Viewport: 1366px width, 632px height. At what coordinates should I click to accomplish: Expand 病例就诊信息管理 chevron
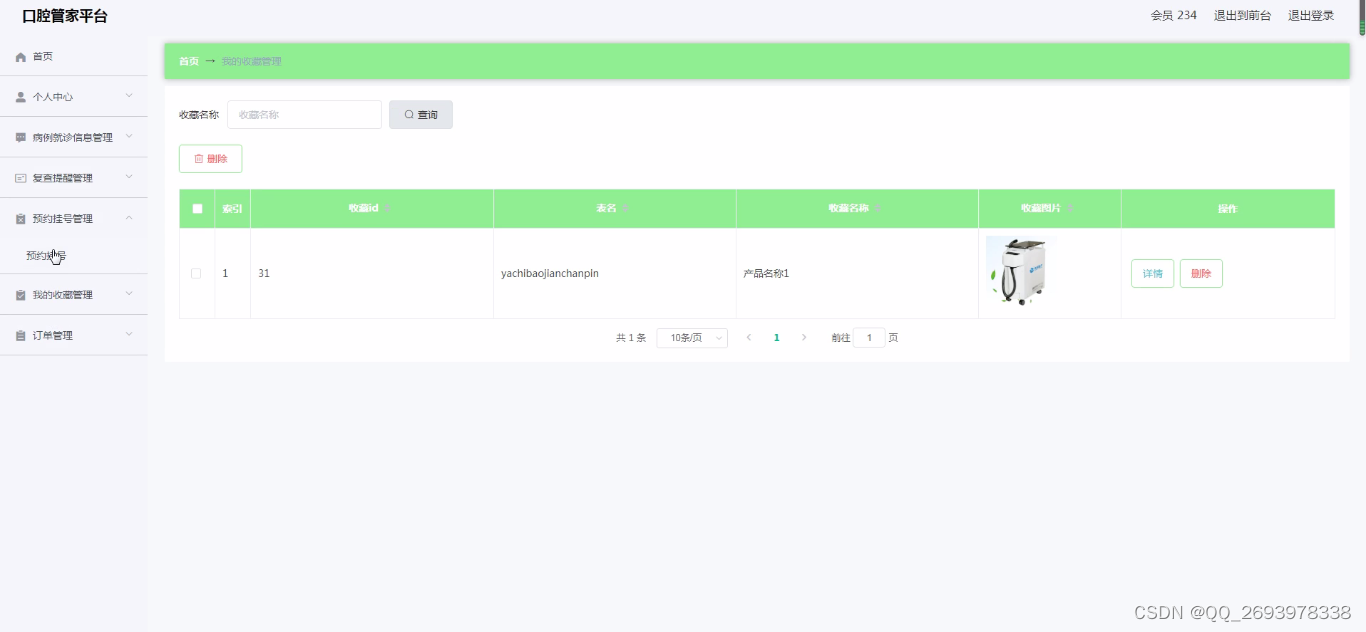coord(129,137)
